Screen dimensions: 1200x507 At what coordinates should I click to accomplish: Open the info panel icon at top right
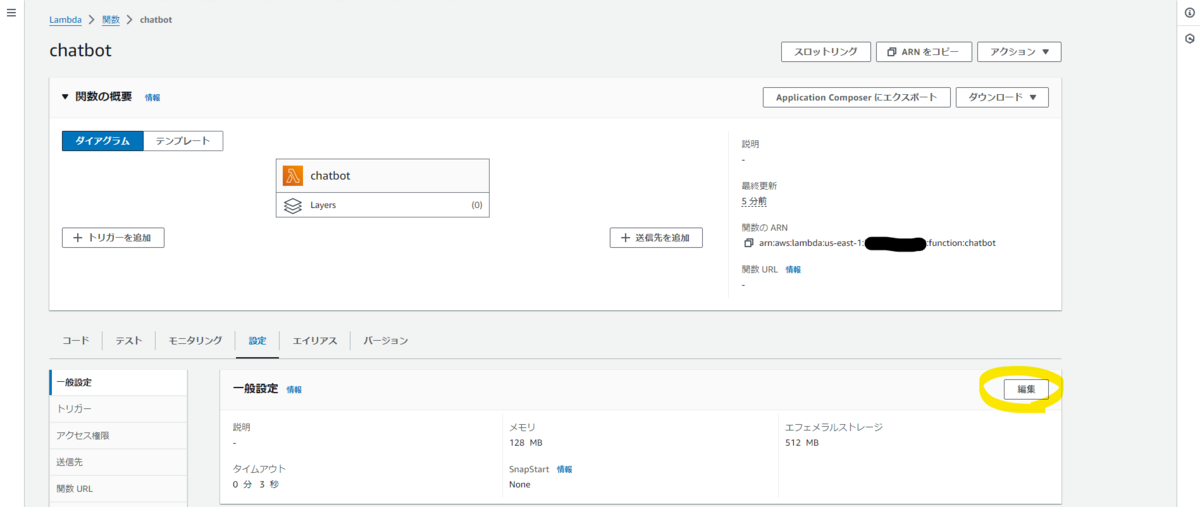pos(1189,13)
